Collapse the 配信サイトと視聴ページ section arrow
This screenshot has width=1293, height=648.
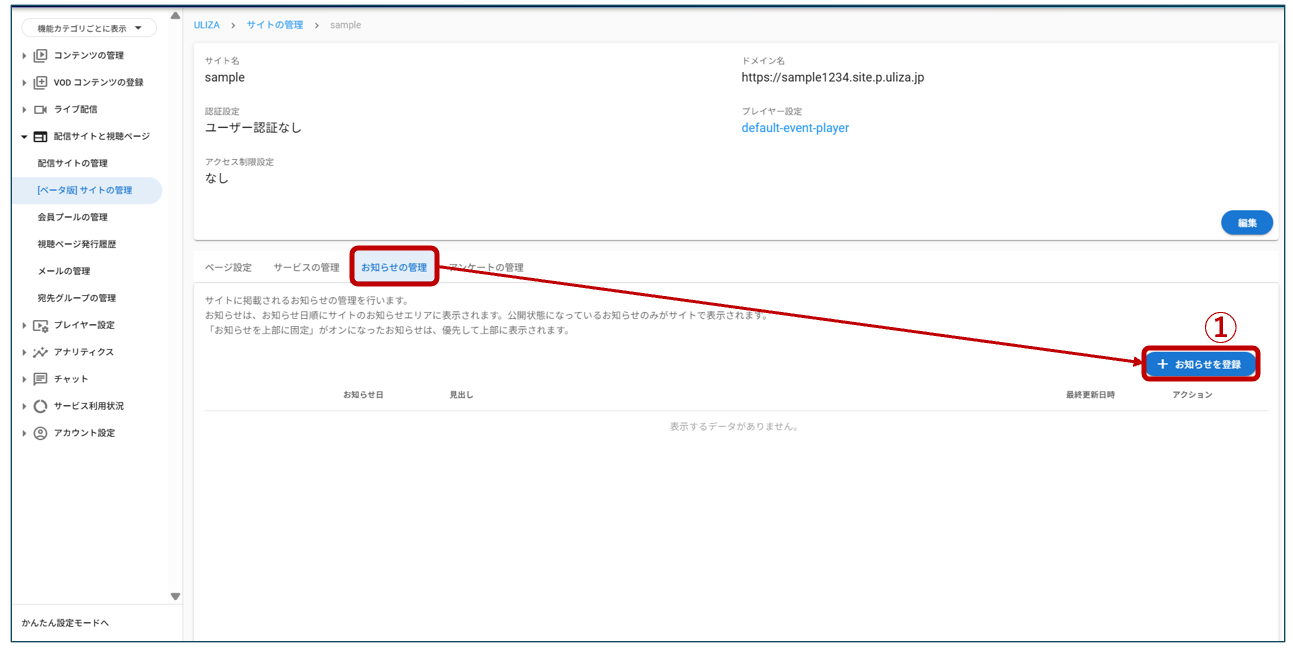pos(25,137)
